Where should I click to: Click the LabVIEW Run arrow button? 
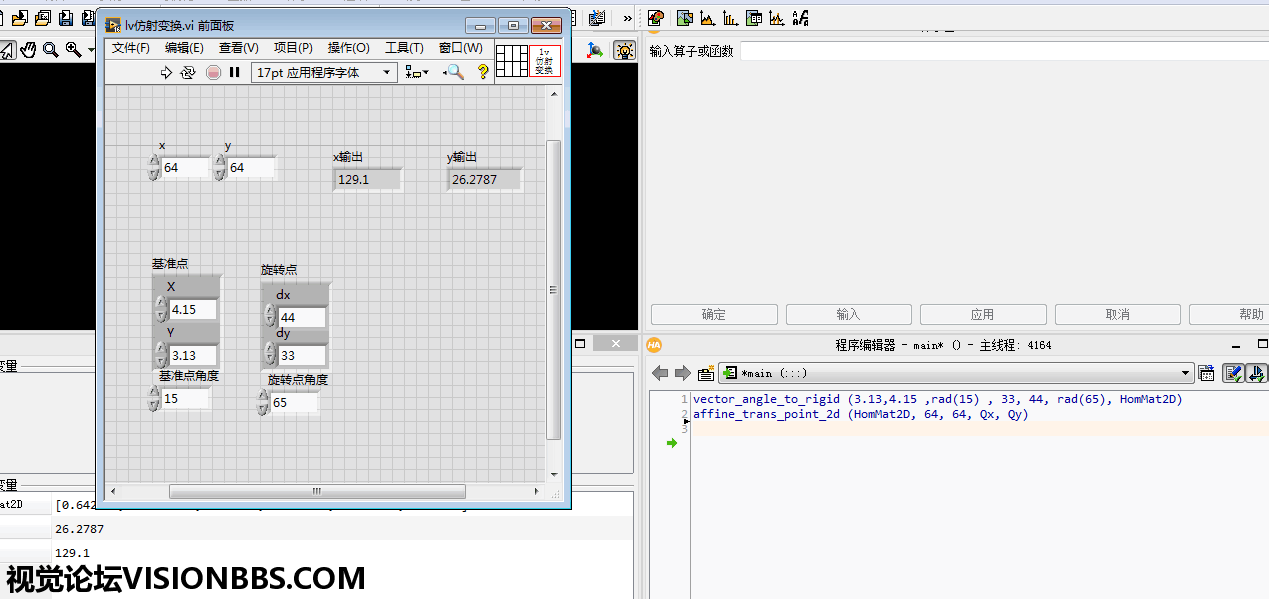pos(167,72)
